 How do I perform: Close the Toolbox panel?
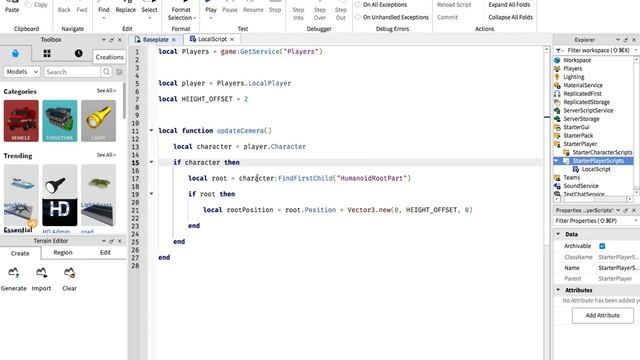120,40
